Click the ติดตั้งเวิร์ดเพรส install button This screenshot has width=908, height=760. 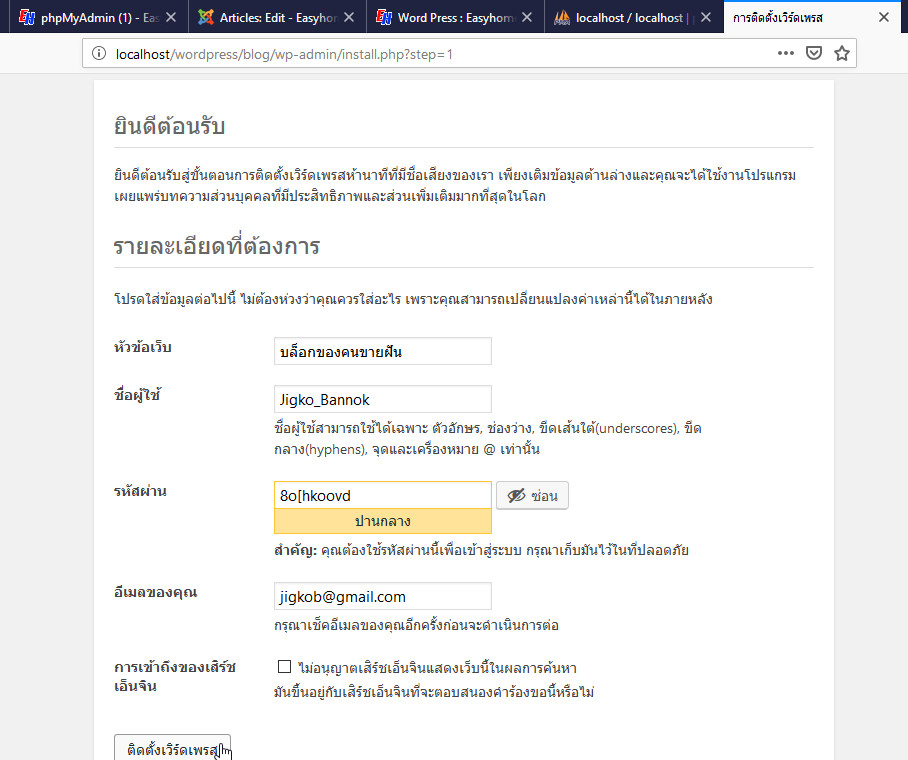click(171, 749)
